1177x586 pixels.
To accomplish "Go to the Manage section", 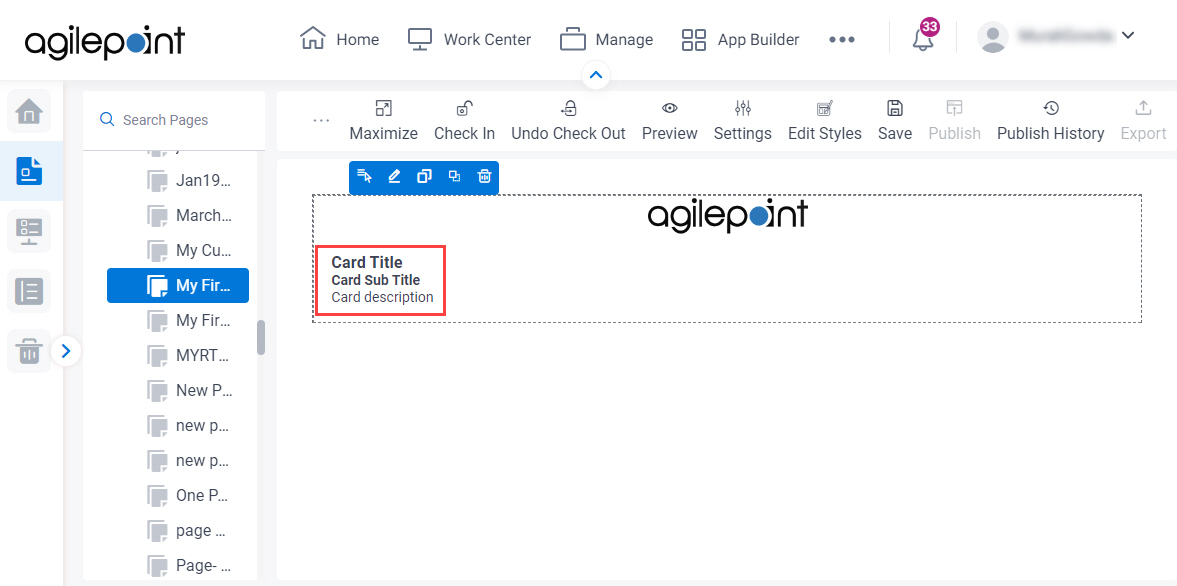I will (607, 39).
